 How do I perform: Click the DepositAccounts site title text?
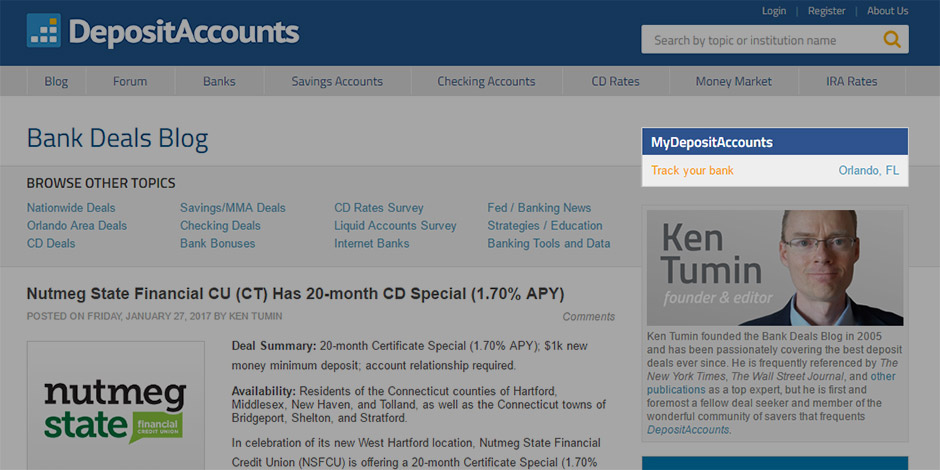(x=183, y=31)
